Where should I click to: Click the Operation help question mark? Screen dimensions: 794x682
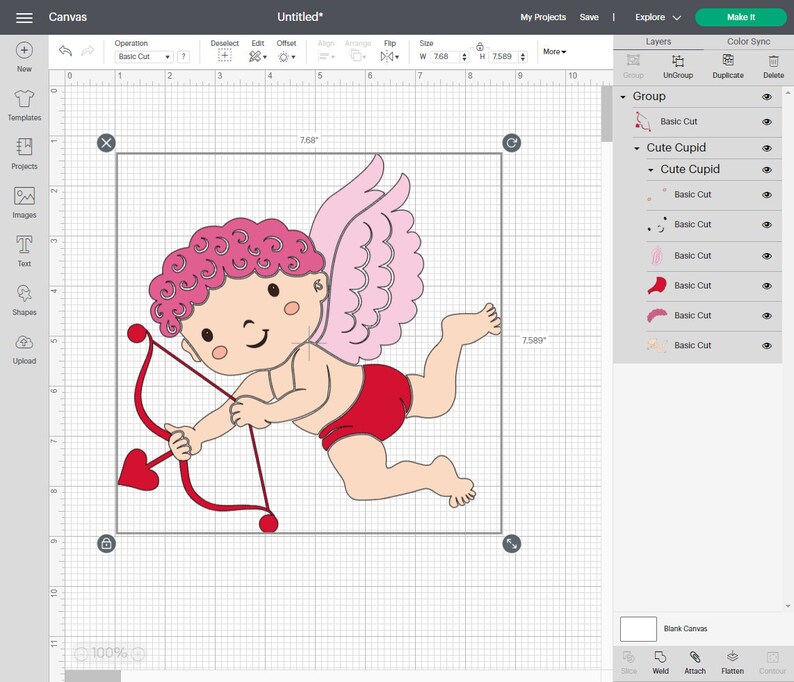pos(184,57)
